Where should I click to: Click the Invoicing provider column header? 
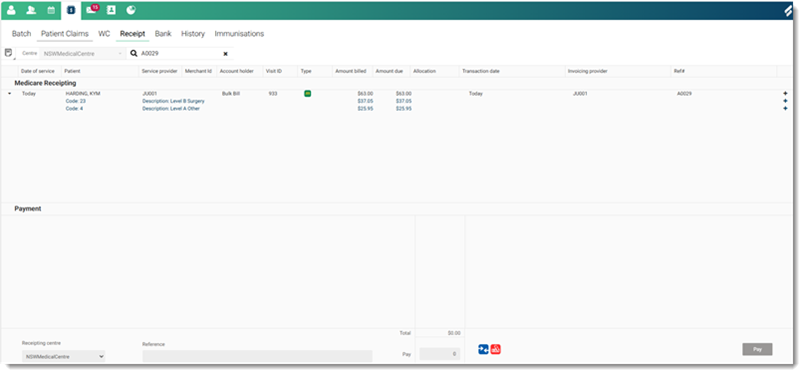(x=588, y=71)
